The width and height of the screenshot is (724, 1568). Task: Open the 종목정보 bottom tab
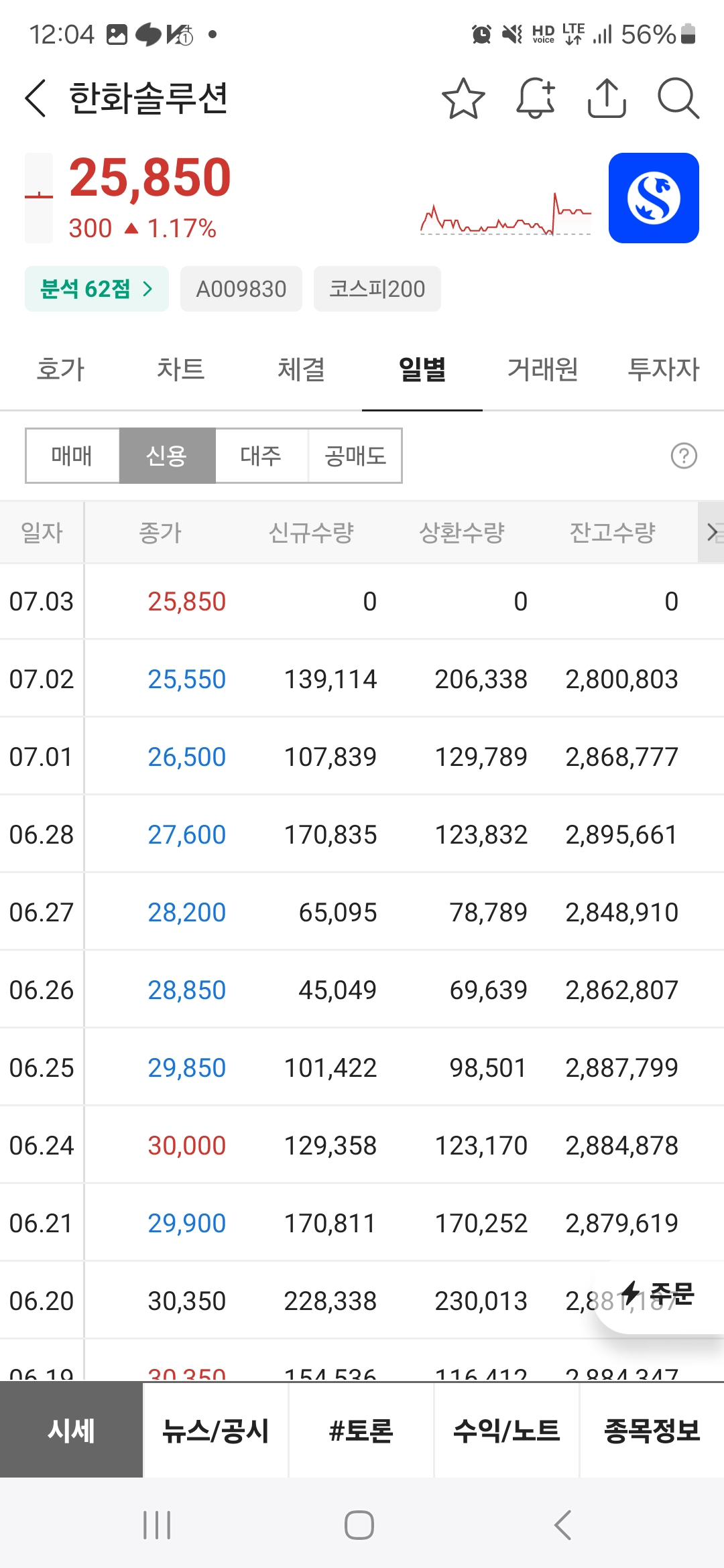(652, 1431)
